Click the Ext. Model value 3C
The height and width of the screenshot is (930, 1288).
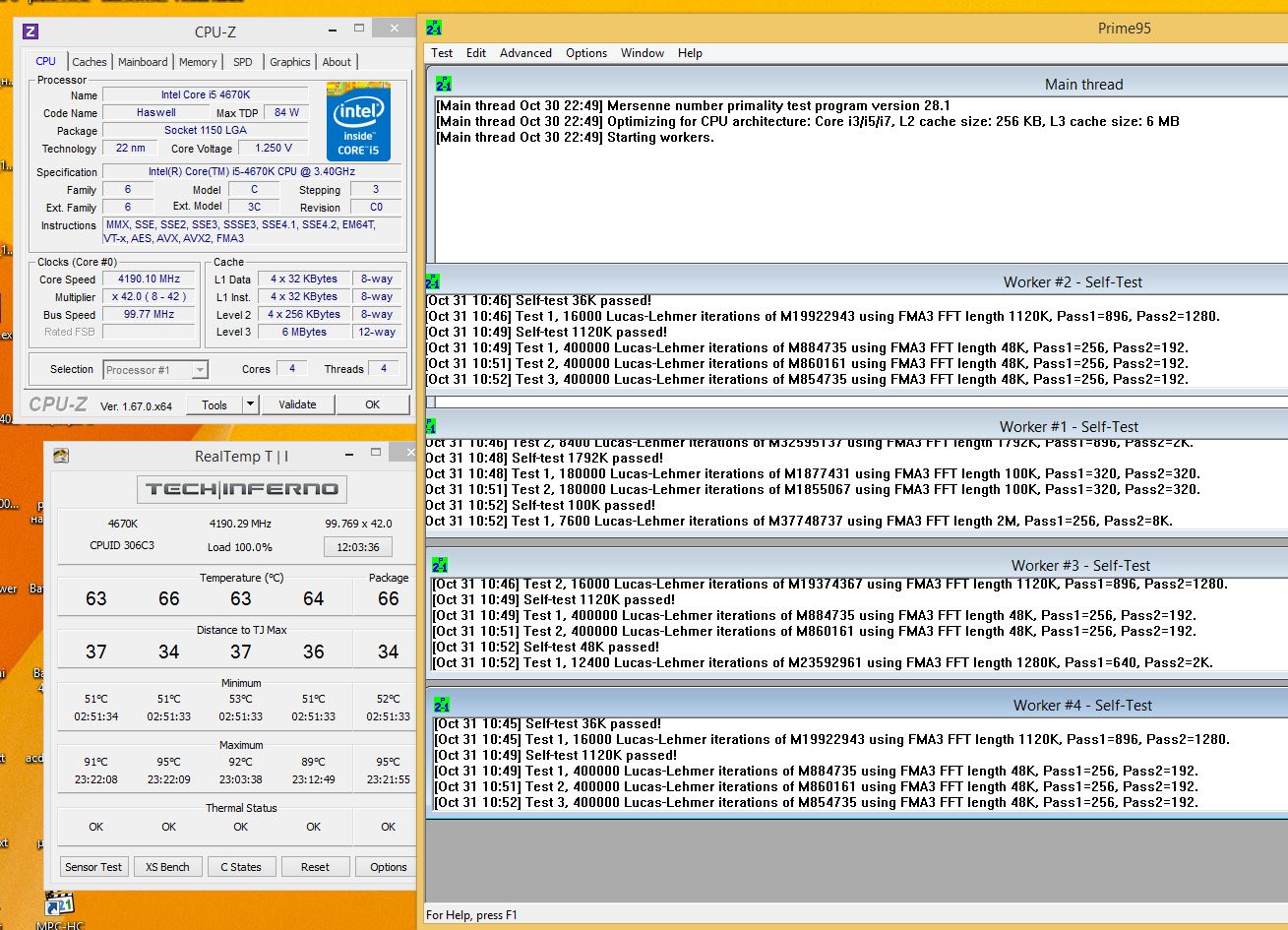click(254, 208)
